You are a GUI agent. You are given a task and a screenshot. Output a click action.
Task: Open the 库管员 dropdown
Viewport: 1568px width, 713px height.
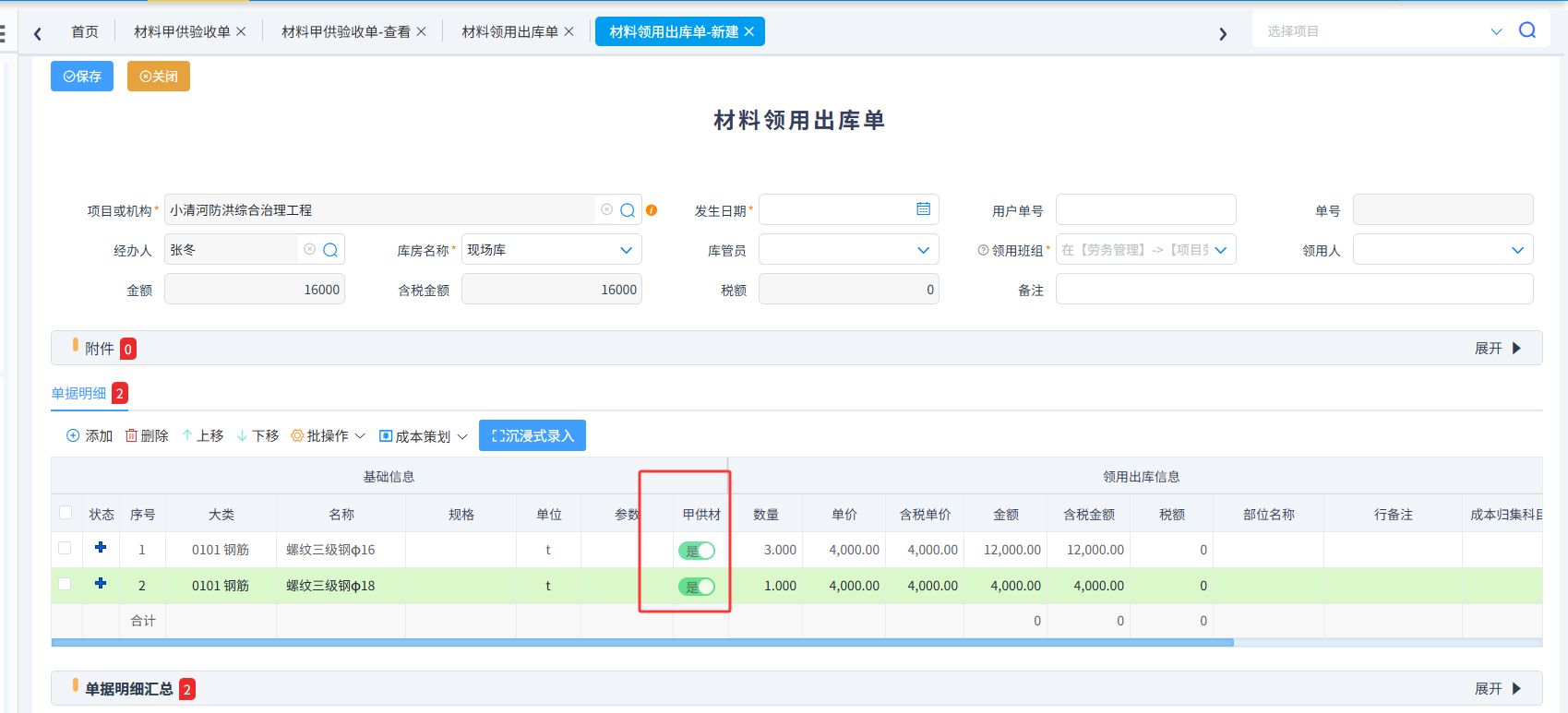coord(848,250)
